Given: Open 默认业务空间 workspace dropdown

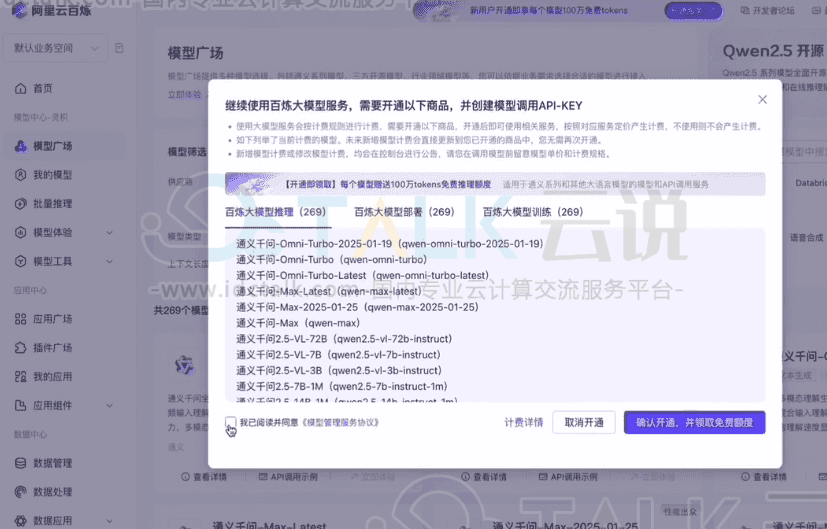Looking at the screenshot, I should [x=56, y=48].
